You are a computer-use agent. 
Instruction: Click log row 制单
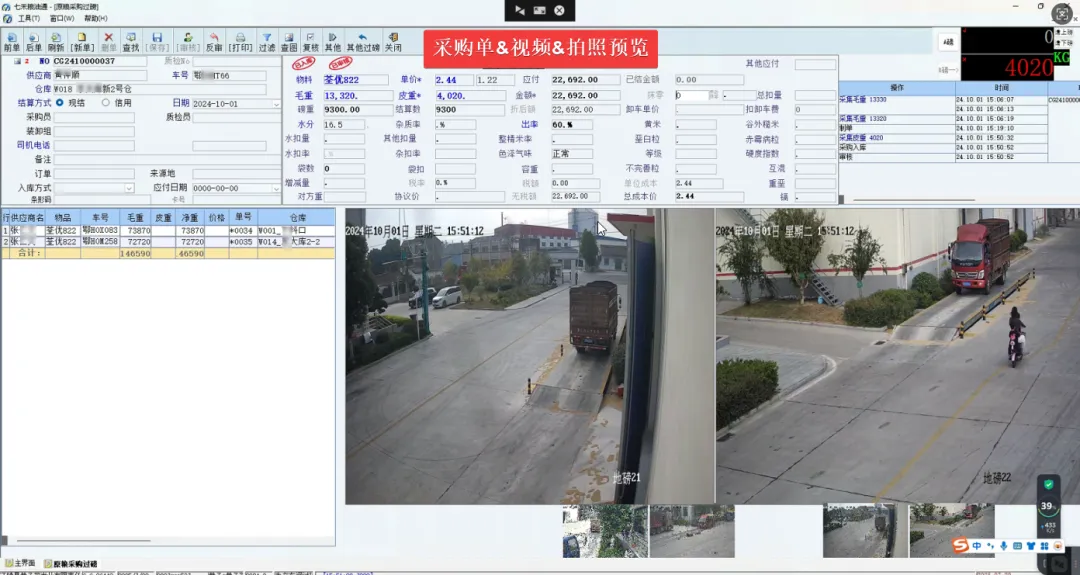897,128
